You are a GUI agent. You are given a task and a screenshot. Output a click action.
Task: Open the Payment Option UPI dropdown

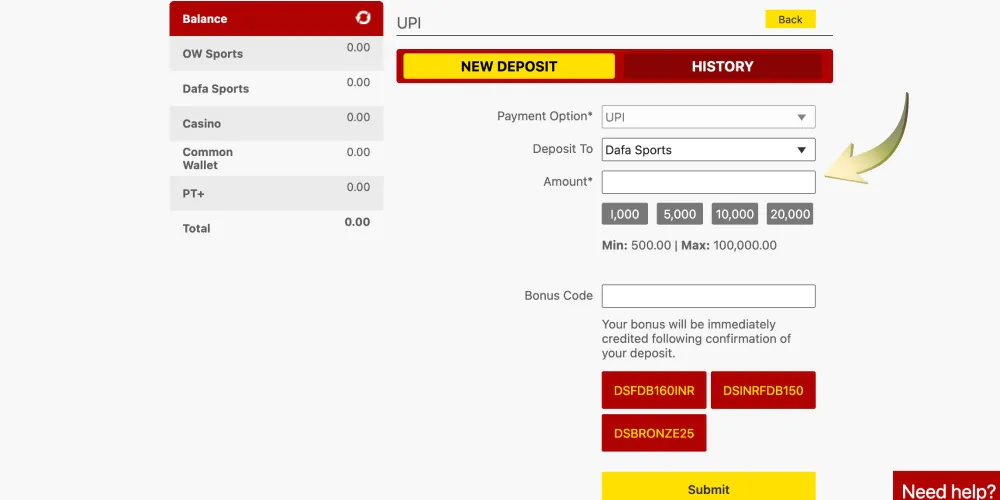point(708,117)
